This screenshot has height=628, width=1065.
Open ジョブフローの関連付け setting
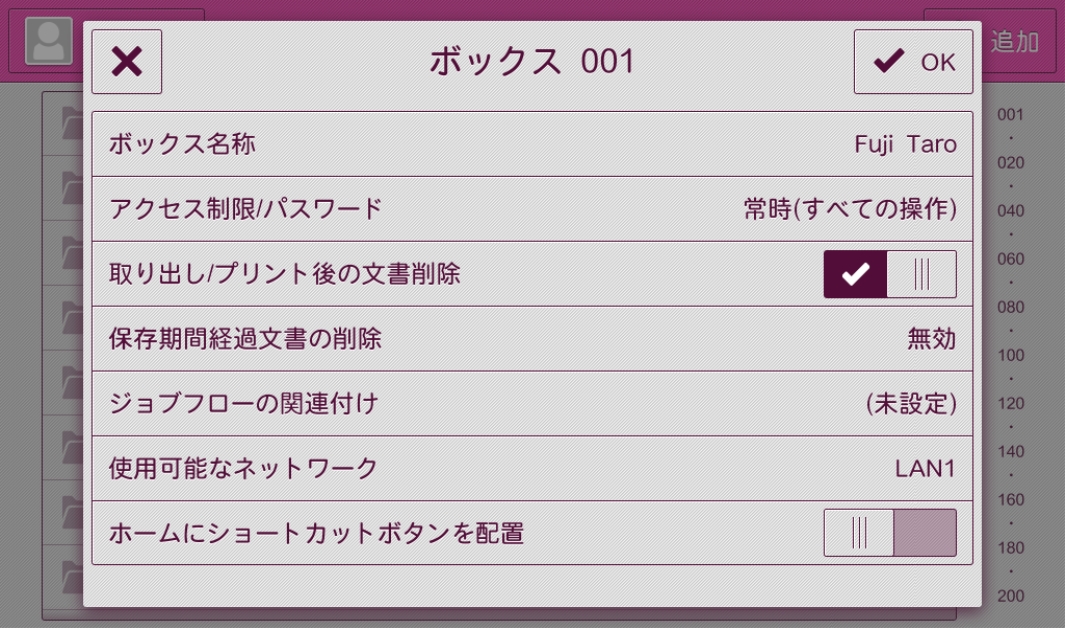531,404
